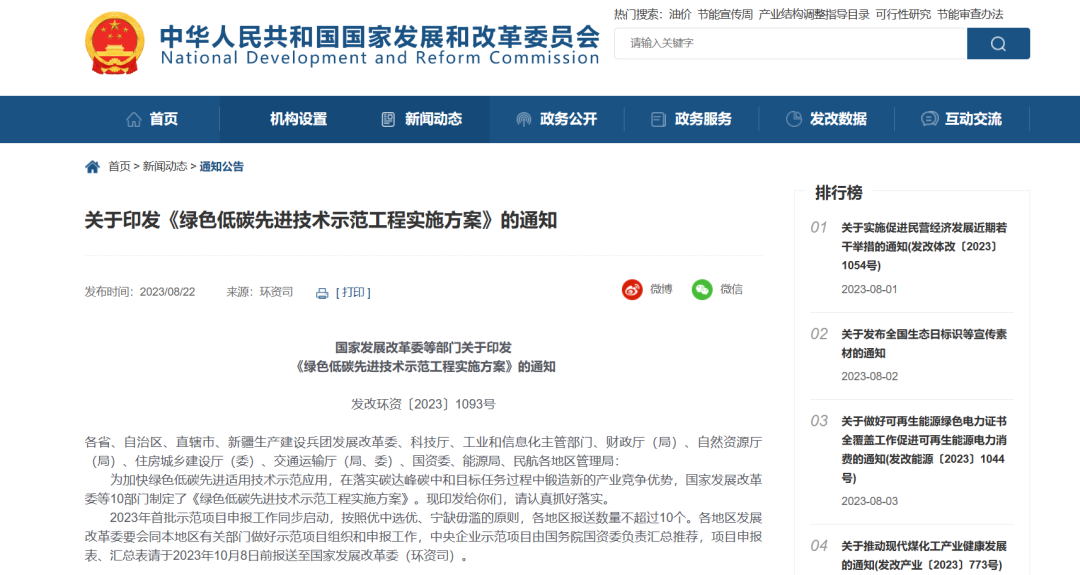This screenshot has height=575, width=1080.
Task: Share article via WeChat icon
Action: (x=703, y=290)
